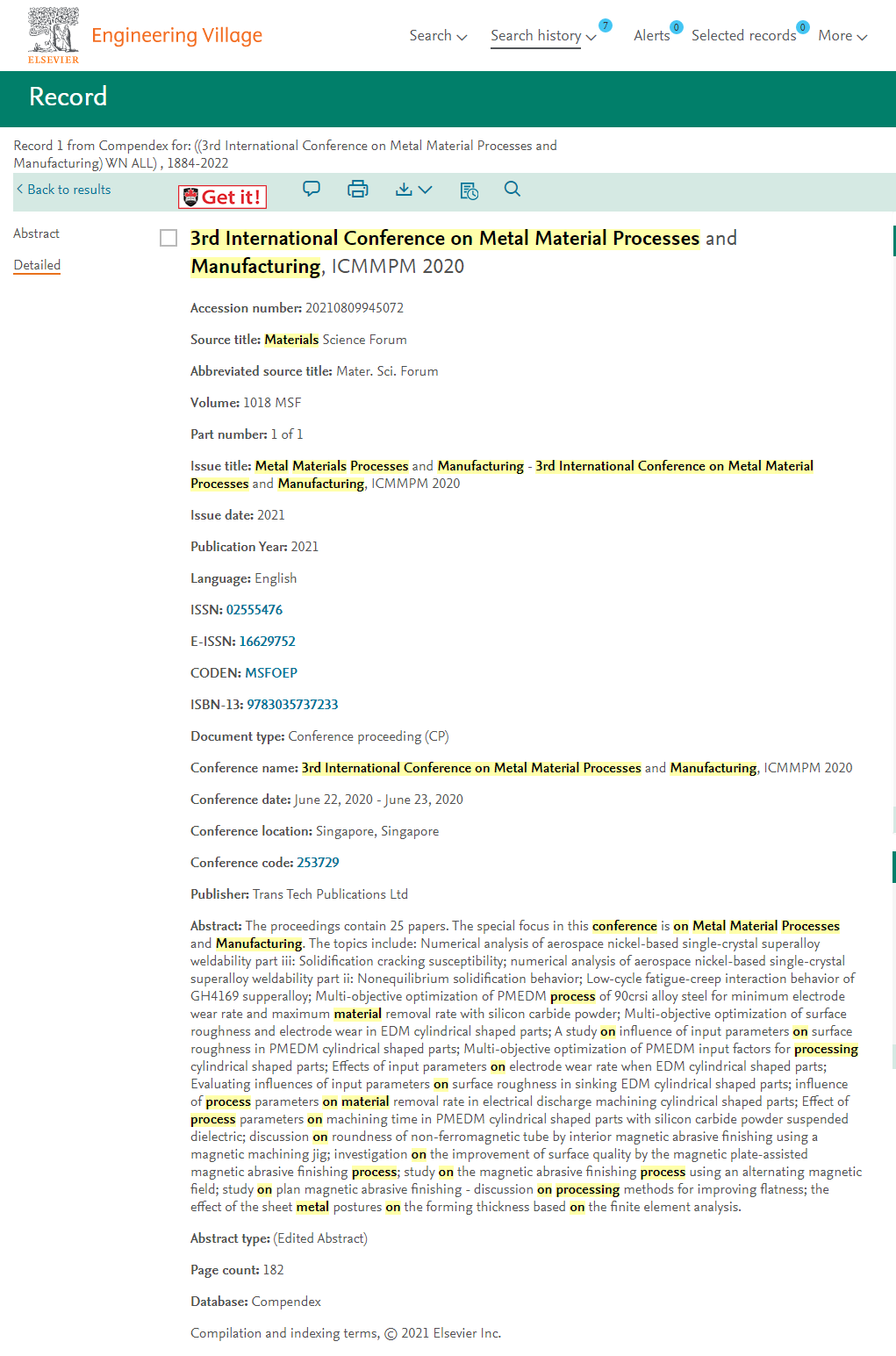The width and height of the screenshot is (896, 1356).
Task: Click the Search history count badge
Action: [606, 25]
